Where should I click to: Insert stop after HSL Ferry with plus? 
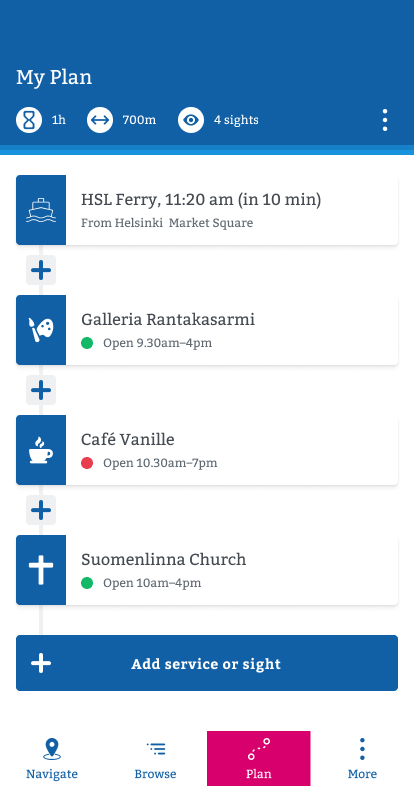[41, 270]
